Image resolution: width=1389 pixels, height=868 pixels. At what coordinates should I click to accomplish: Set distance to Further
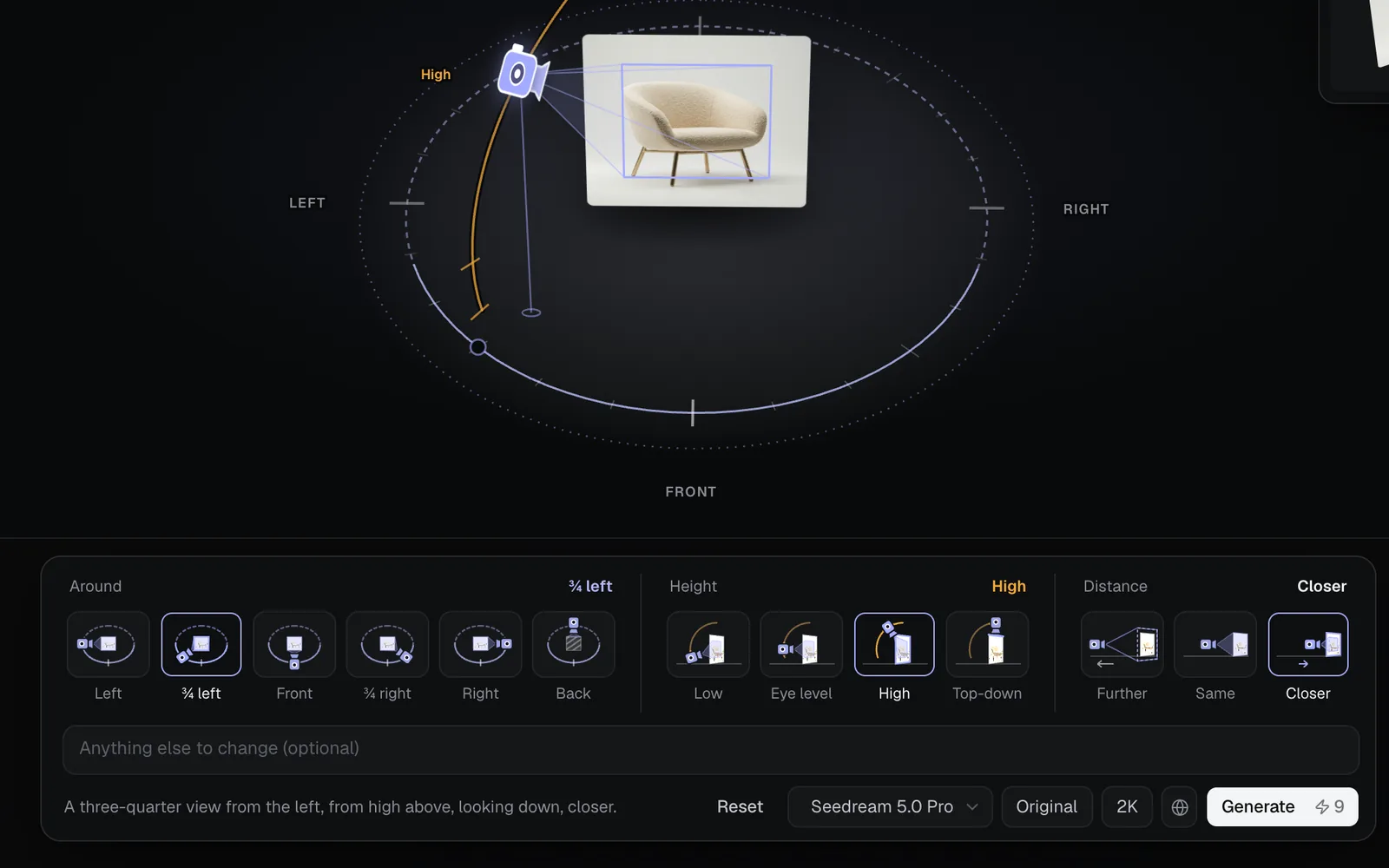tap(1122, 644)
